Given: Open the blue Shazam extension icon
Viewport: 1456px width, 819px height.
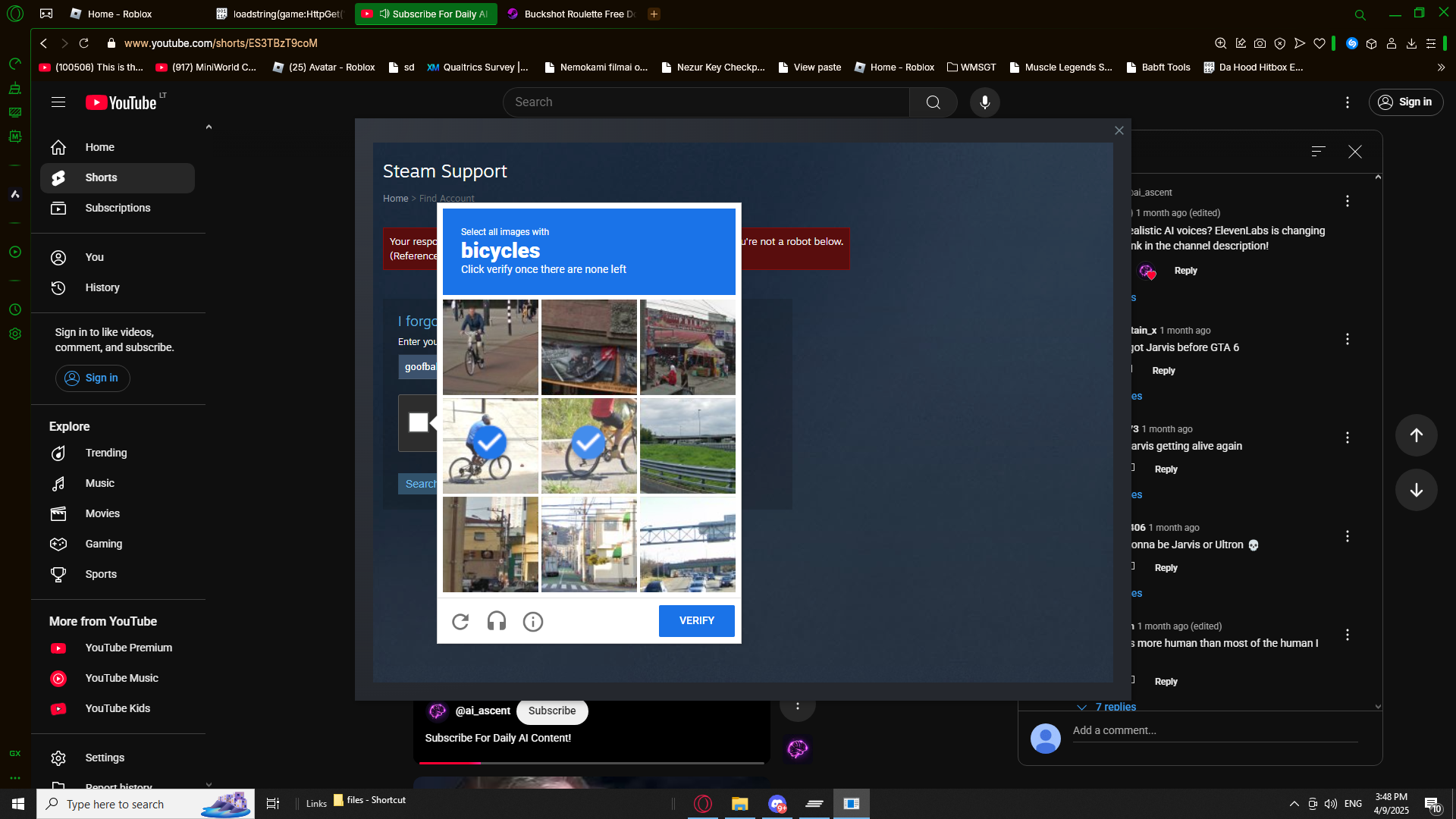Looking at the screenshot, I should 1351,43.
